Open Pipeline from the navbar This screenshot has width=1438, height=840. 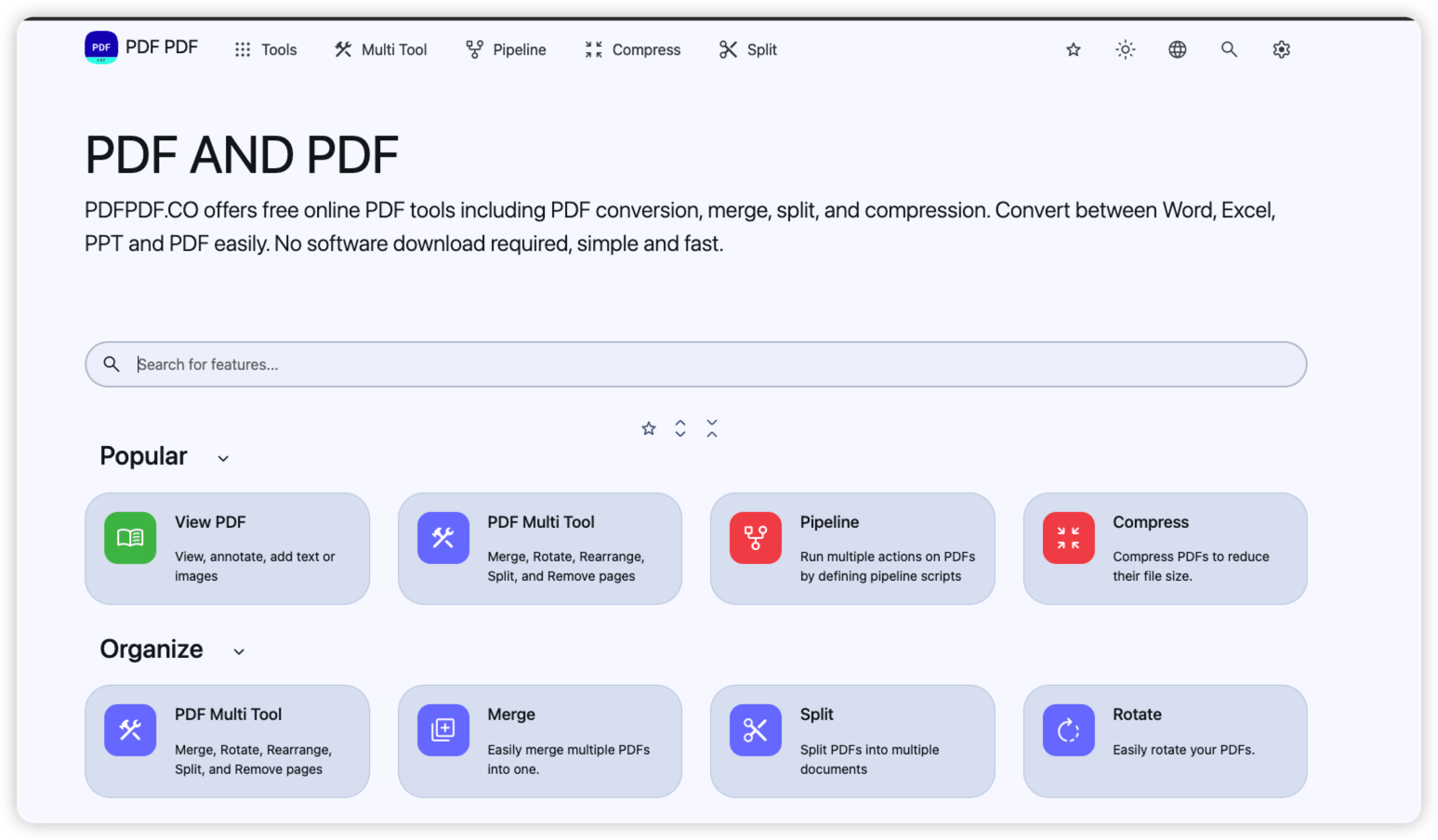click(x=507, y=49)
